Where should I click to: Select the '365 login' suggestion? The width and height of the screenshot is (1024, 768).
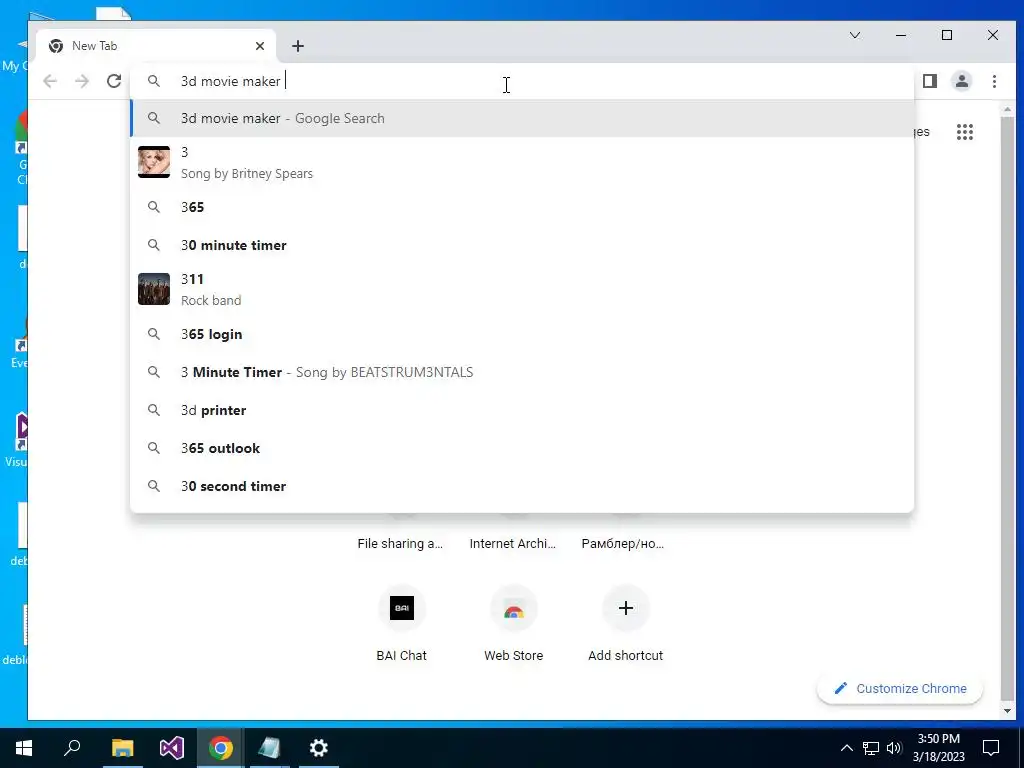(522, 334)
